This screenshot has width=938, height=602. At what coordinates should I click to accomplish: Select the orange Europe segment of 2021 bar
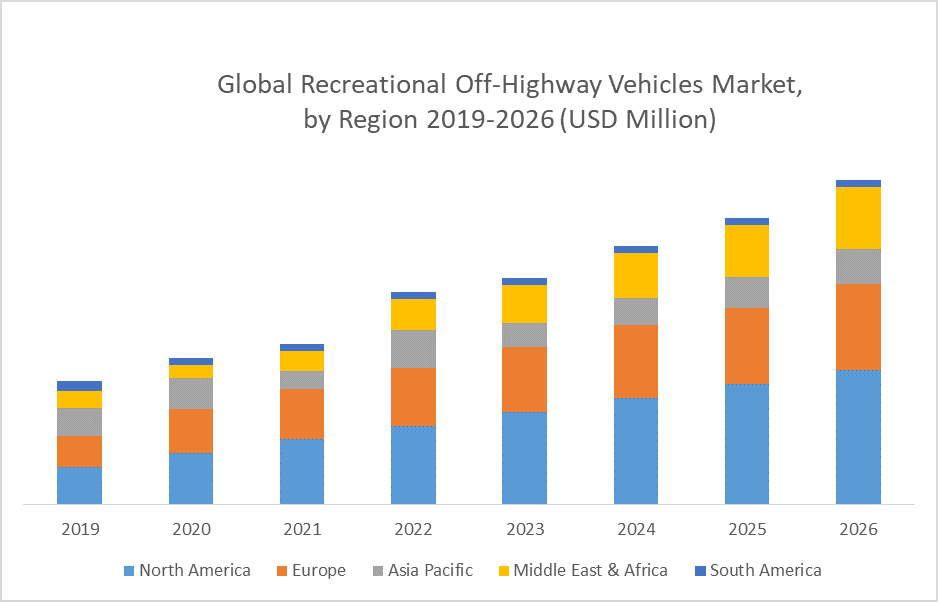pyautogui.click(x=302, y=414)
